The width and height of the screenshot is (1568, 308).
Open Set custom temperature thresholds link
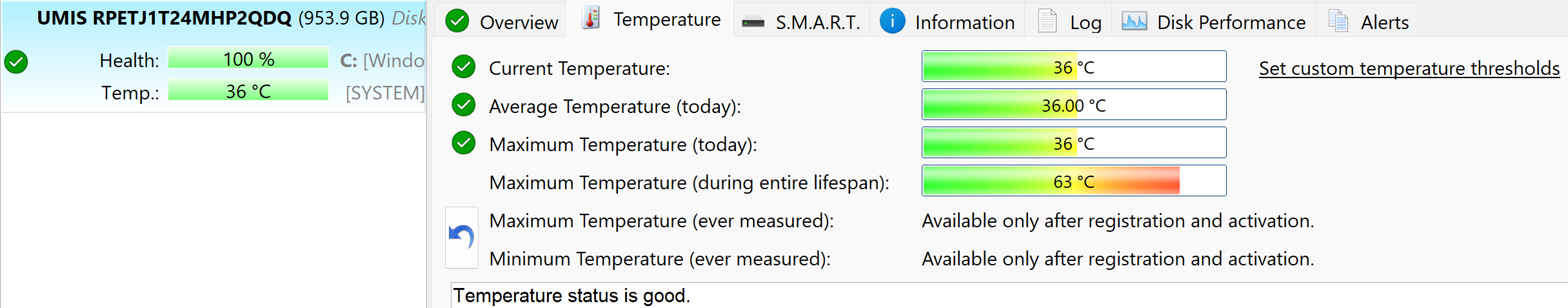point(1409,68)
